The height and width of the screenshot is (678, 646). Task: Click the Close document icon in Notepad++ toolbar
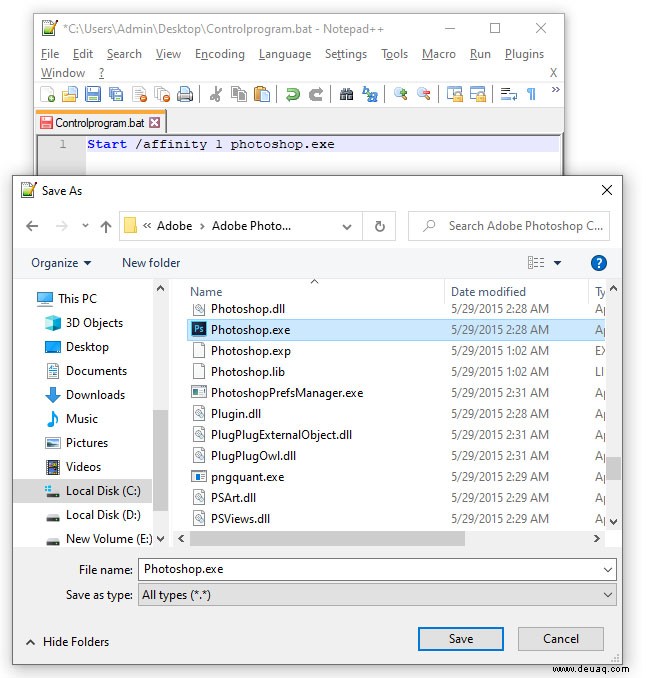139,94
